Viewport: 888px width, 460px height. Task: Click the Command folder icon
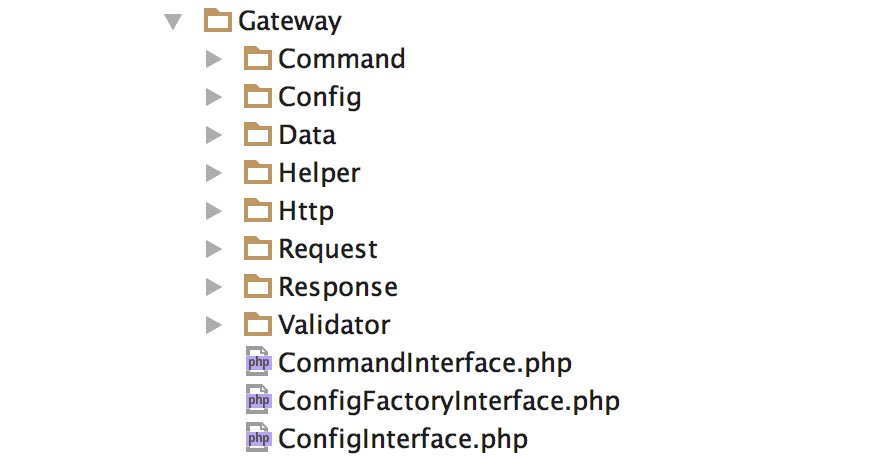(258, 58)
